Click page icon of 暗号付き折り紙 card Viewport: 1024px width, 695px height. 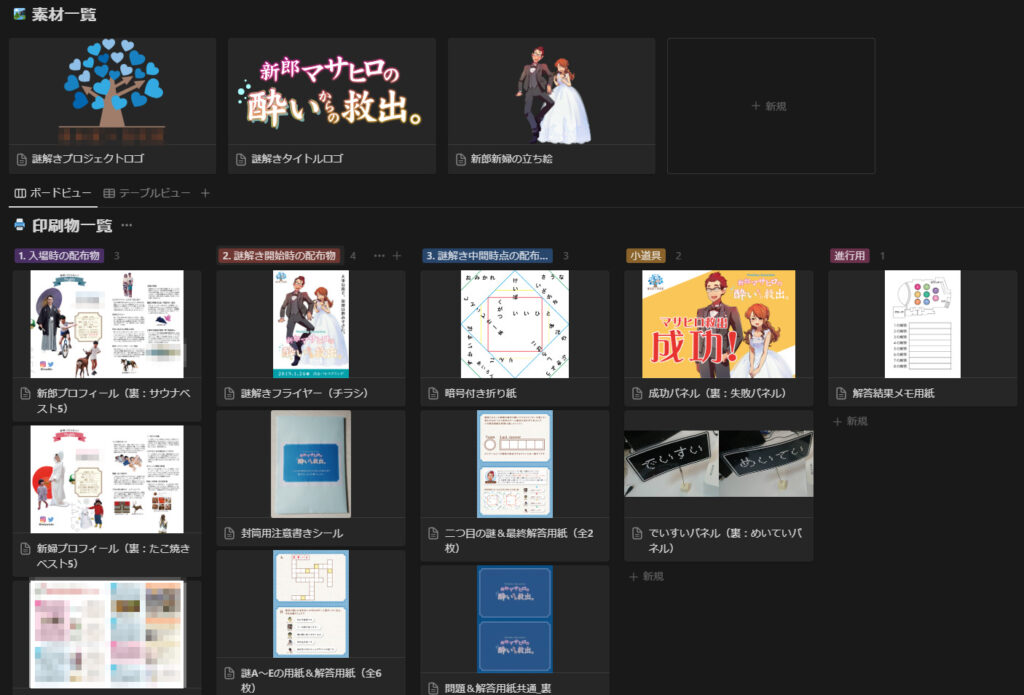coord(433,394)
